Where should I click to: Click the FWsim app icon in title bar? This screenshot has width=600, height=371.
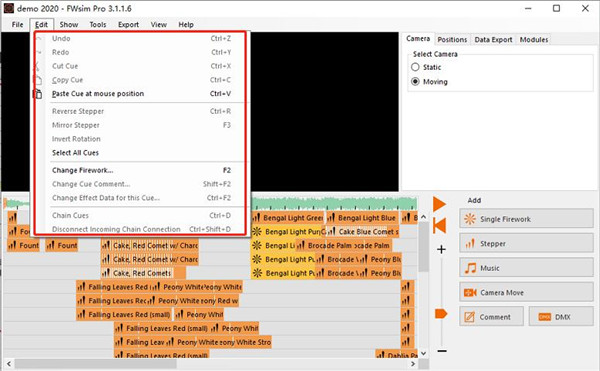8,8
